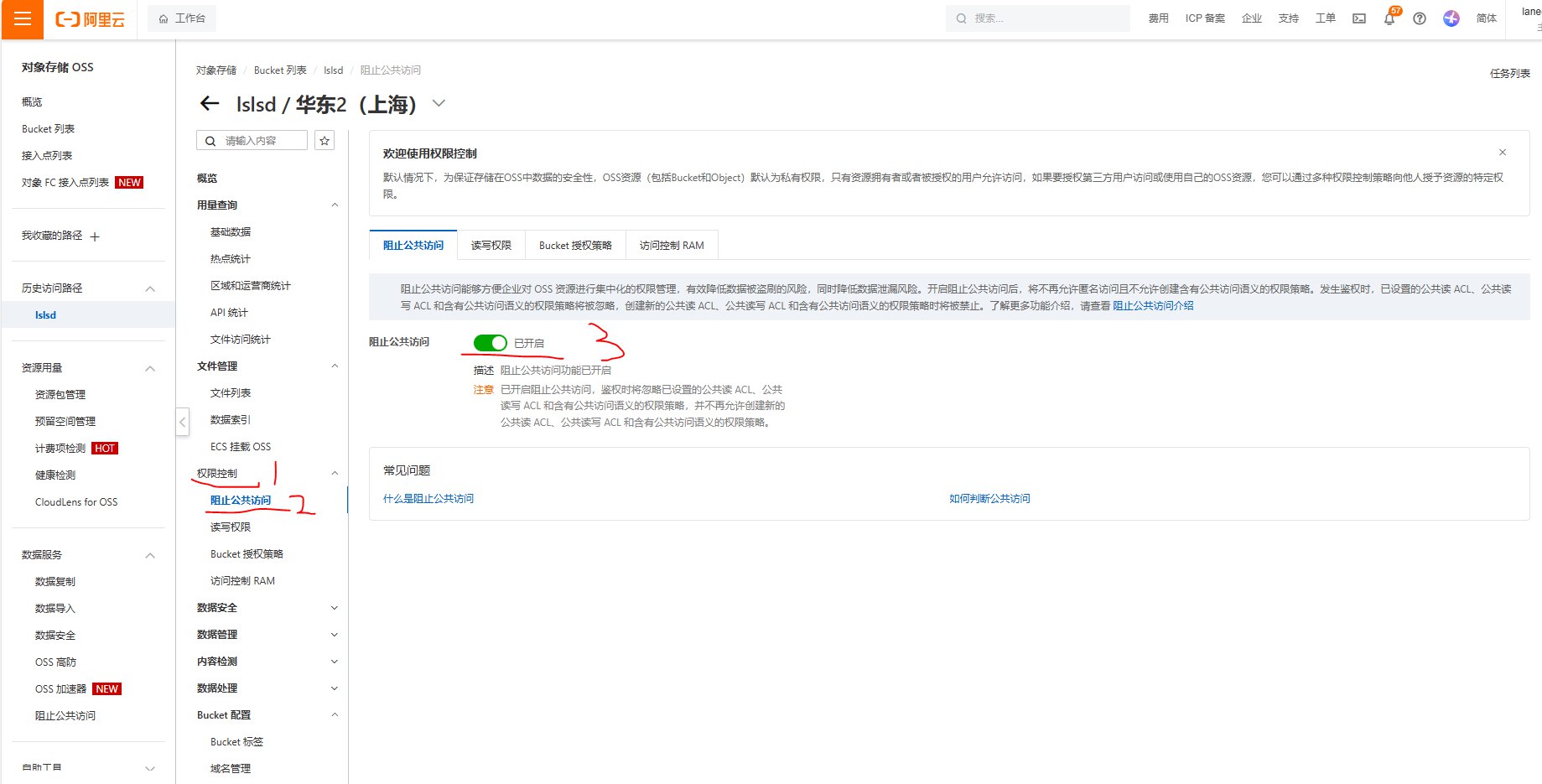Open the 费用 menu
Image resolution: width=1542 pixels, height=784 pixels.
(x=1159, y=18)
